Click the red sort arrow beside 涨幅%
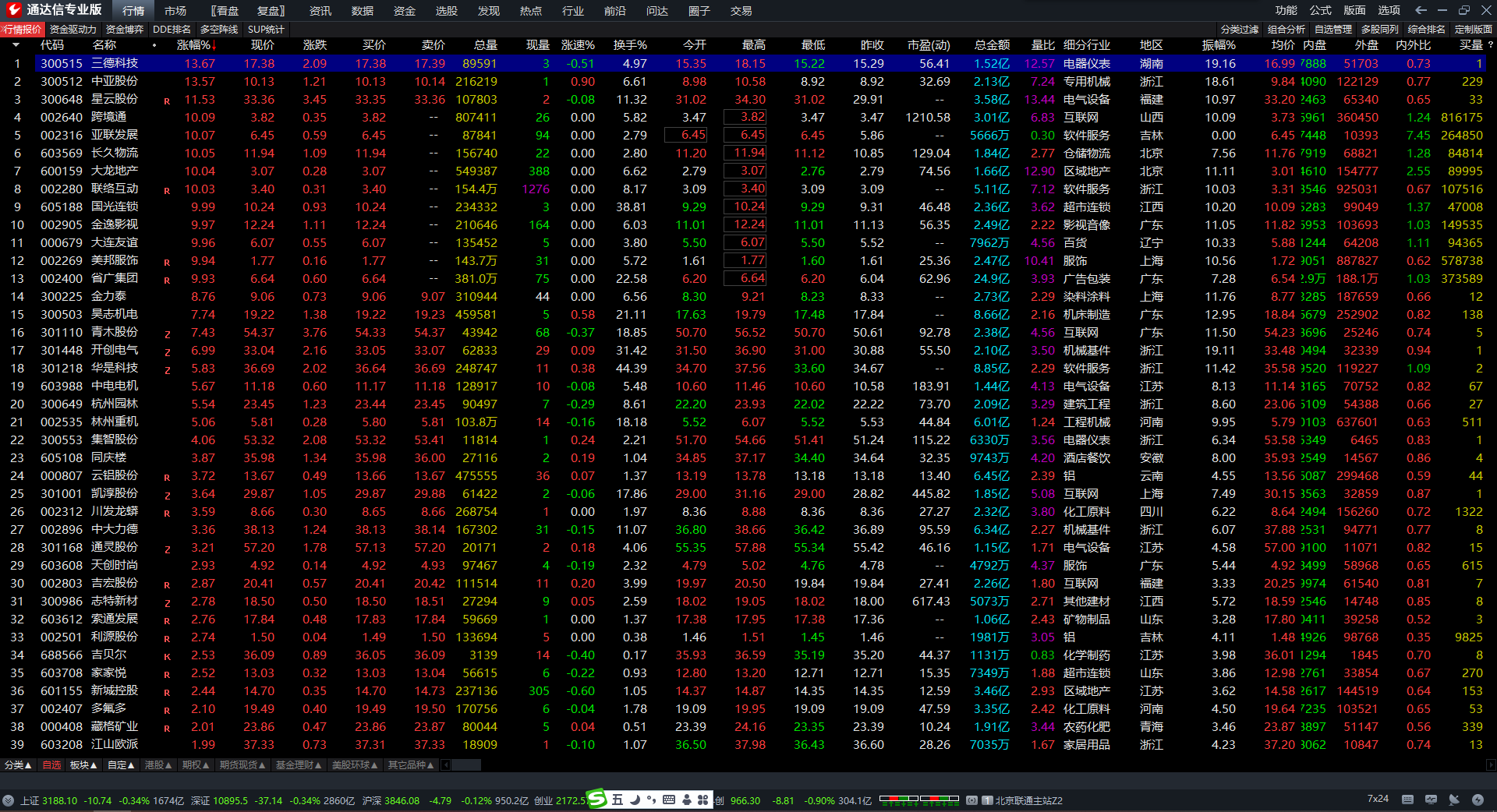Image resolution: width=1497 pixels, height=812 pixels. [x=214, y=45]
